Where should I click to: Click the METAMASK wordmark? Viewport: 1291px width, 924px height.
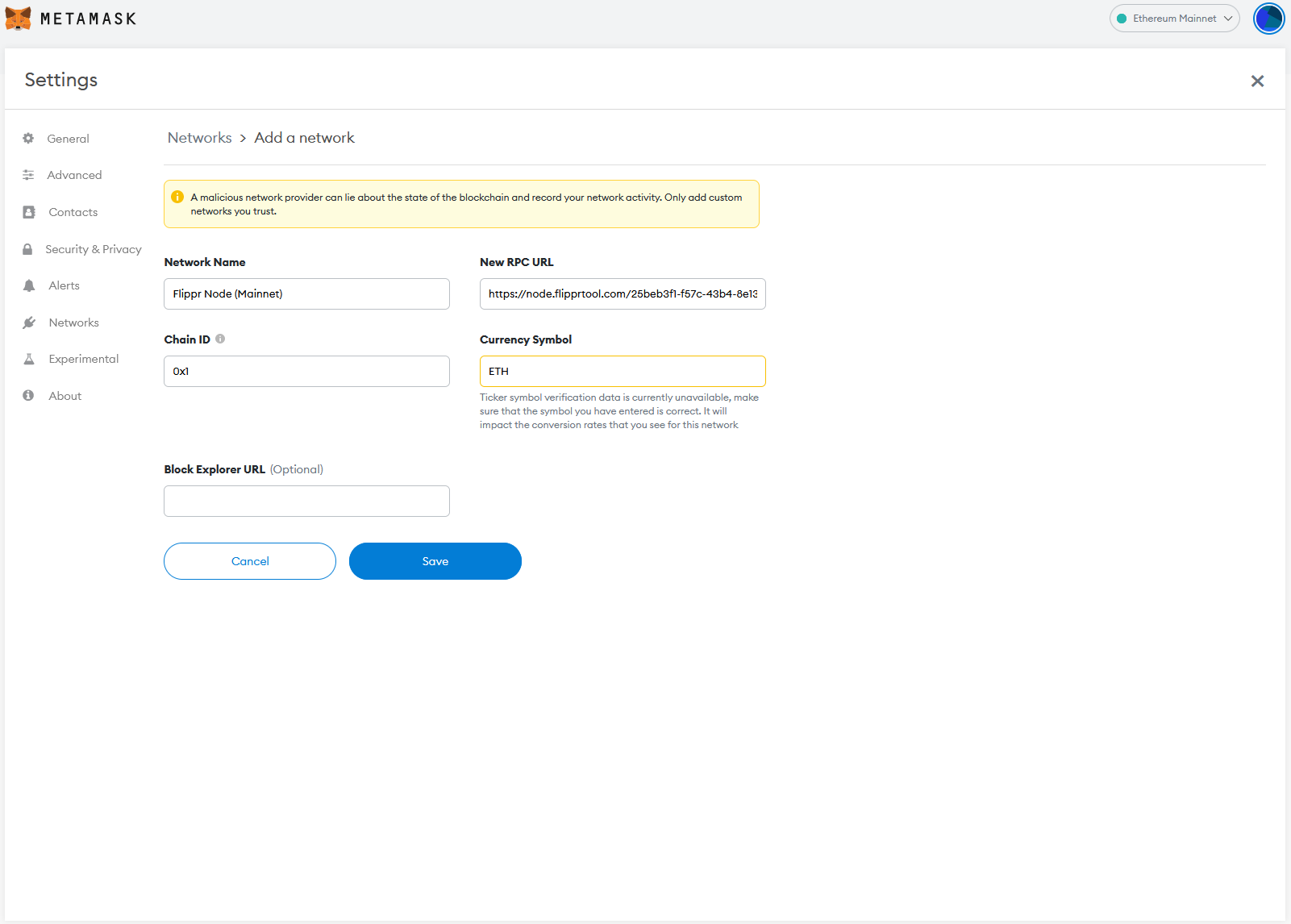coord(88,19)
